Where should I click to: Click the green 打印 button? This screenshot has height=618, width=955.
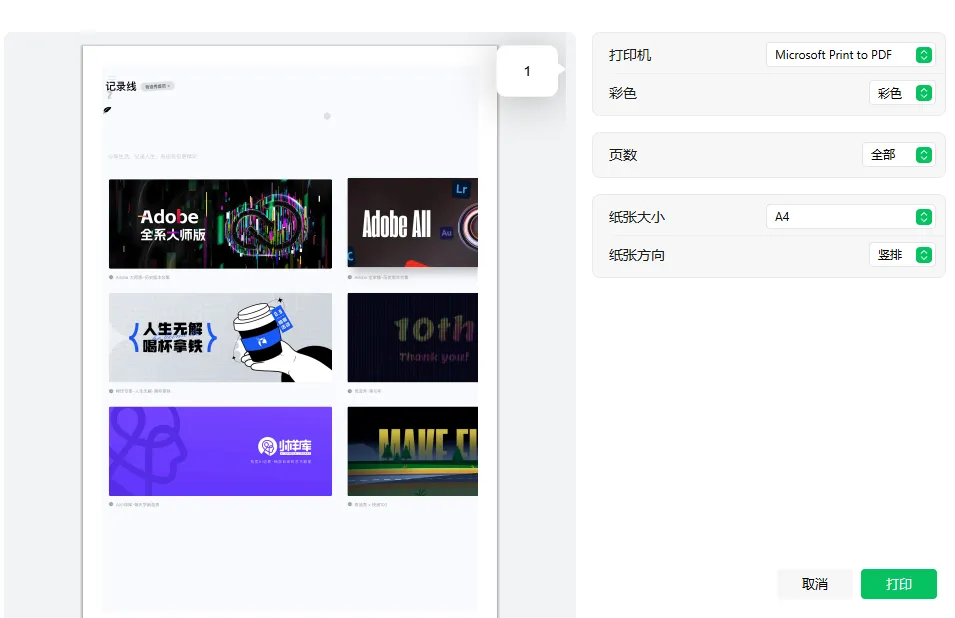coord(898,584)
